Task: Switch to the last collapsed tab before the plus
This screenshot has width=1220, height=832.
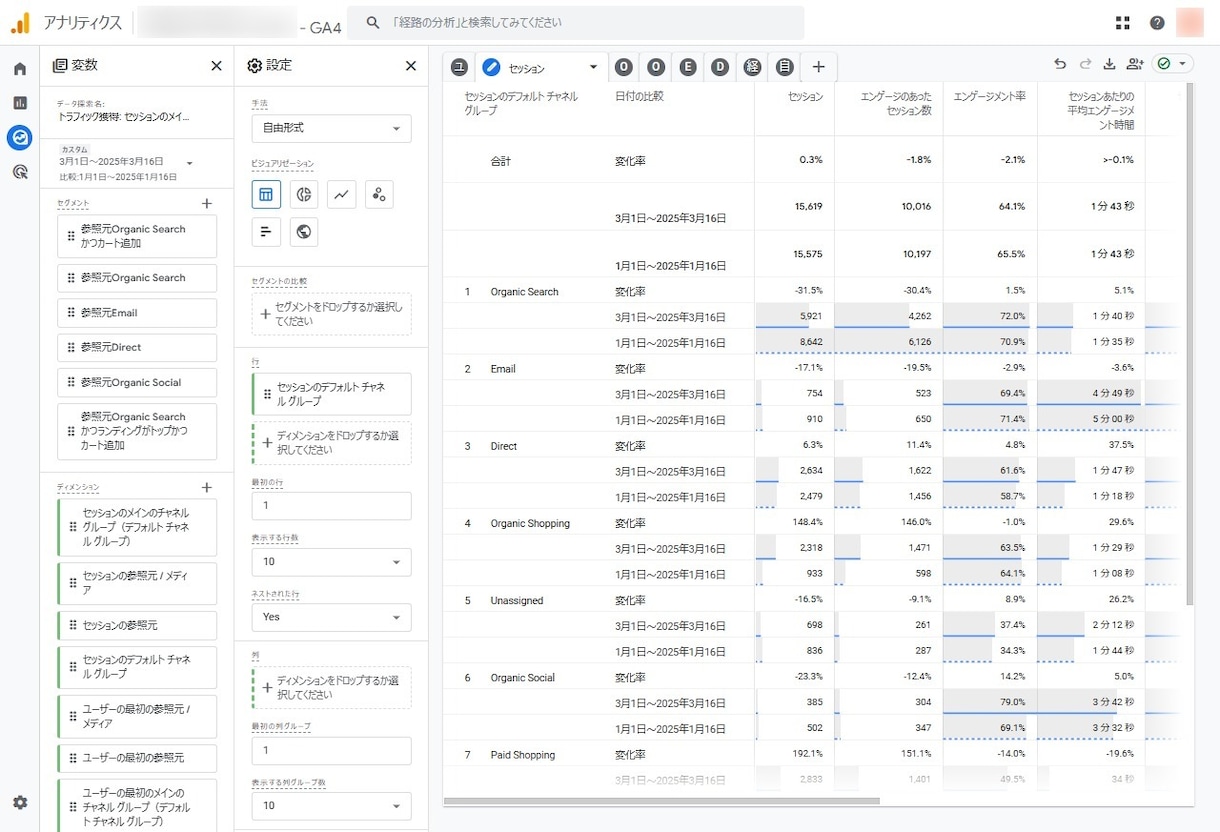Action: [785, 67]
